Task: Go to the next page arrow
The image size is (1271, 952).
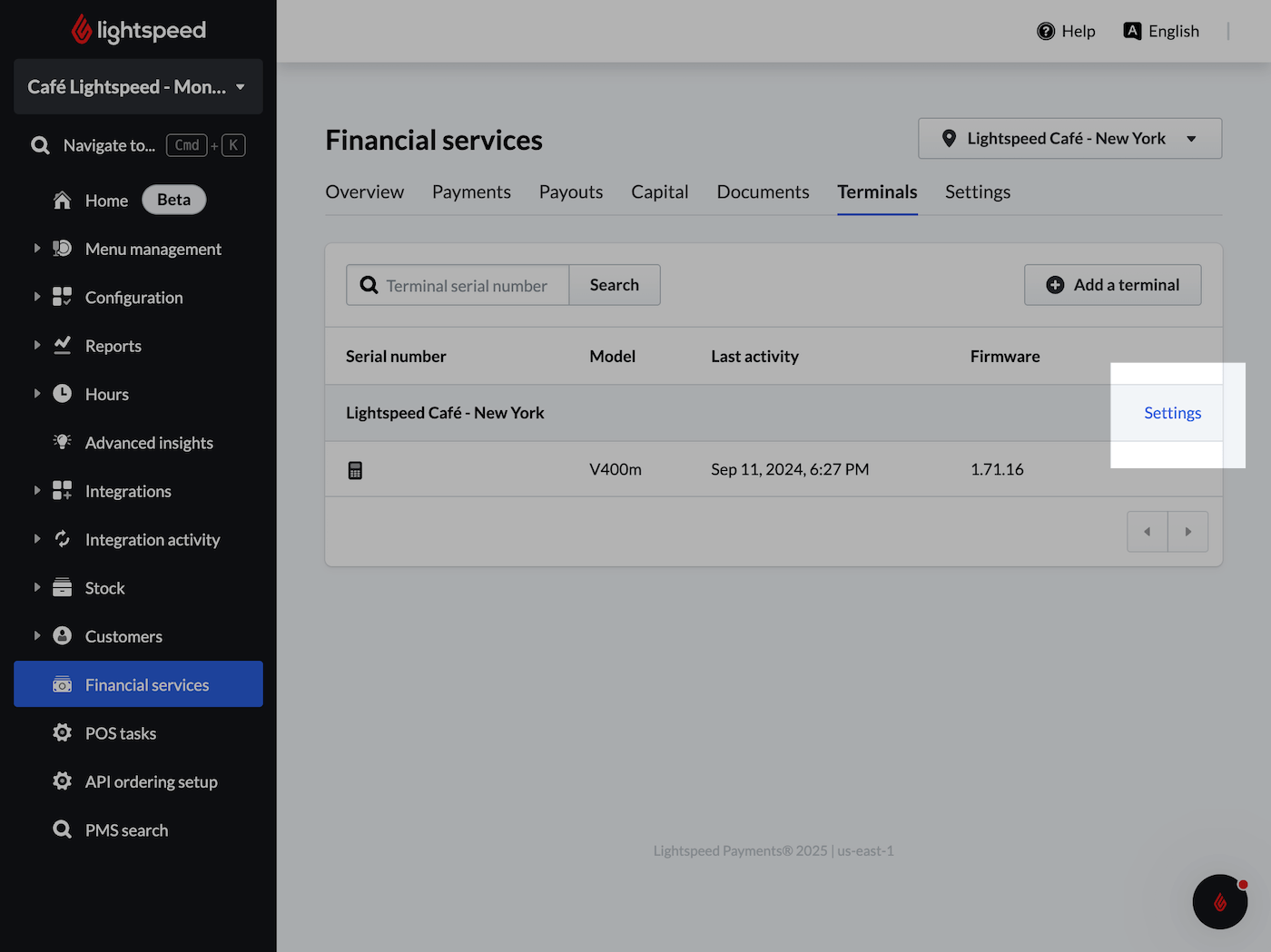Action: pos(1187,532)
